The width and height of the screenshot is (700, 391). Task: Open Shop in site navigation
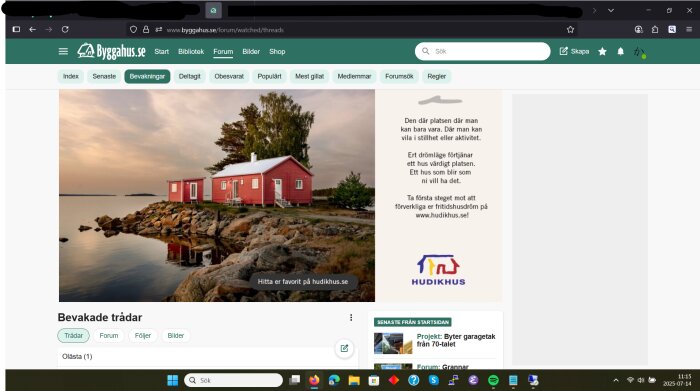[x=277, y=51]
